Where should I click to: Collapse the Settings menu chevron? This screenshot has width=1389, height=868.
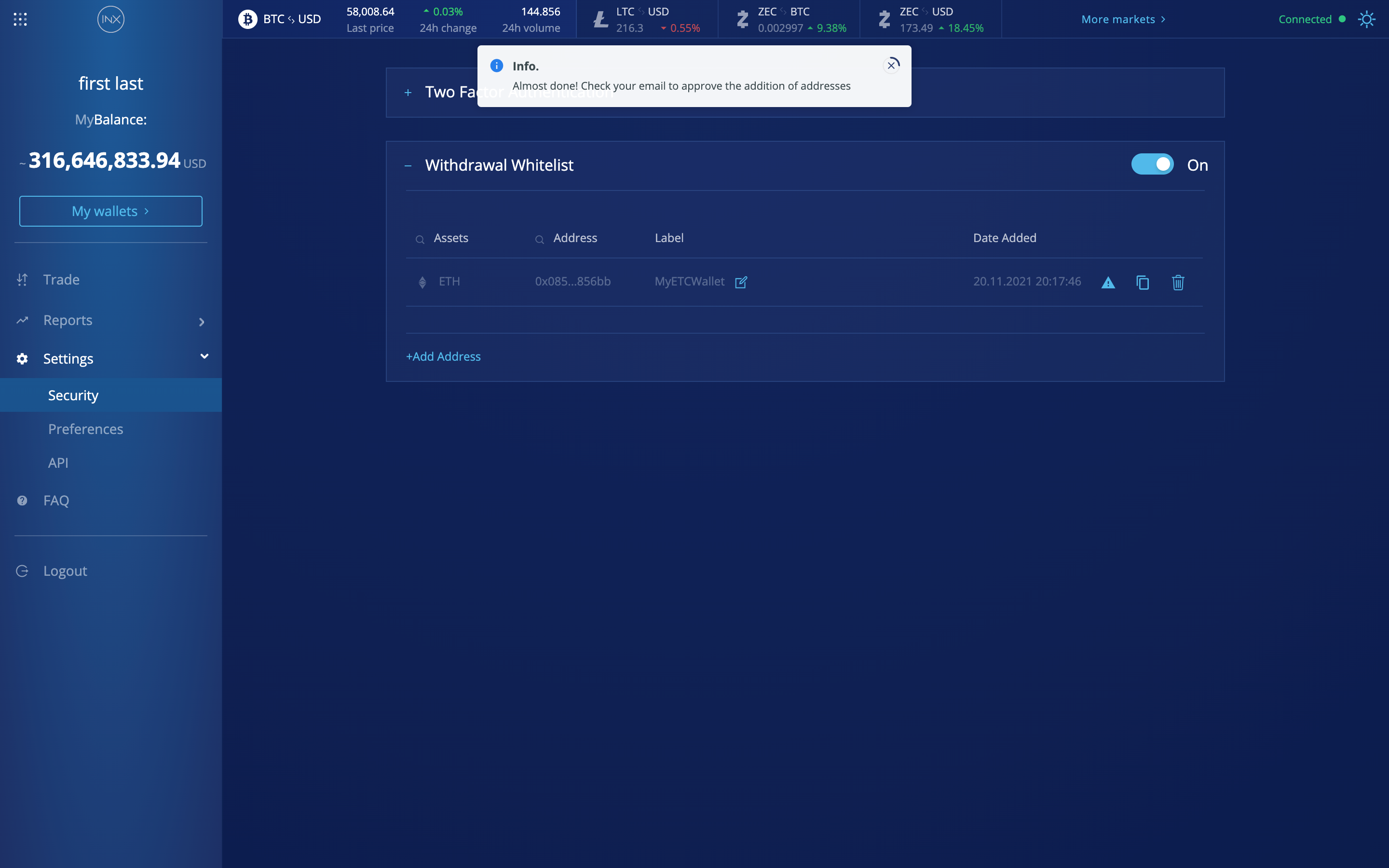click(x=204, y=356)
